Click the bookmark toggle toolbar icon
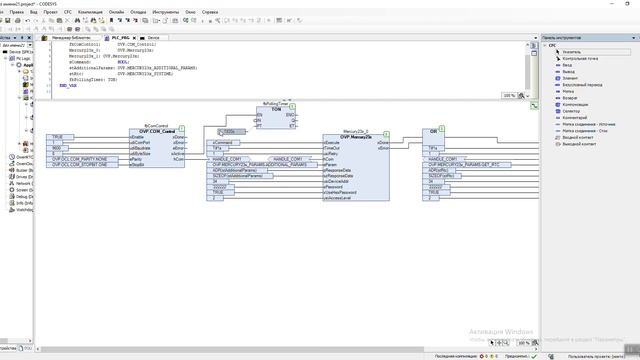 (111, 20)
